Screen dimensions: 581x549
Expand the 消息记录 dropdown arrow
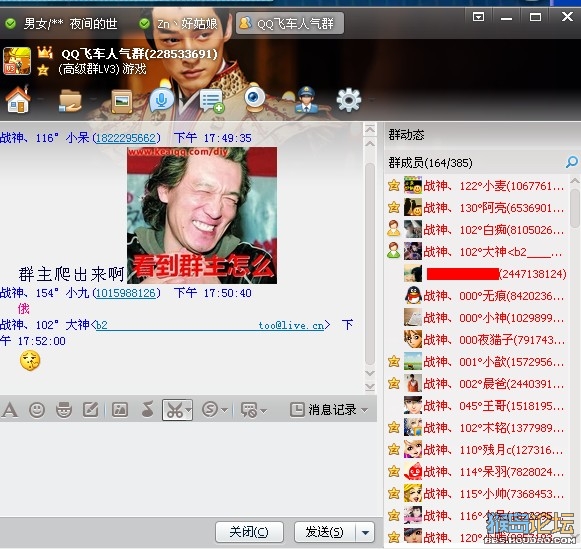tap(365, 410)
